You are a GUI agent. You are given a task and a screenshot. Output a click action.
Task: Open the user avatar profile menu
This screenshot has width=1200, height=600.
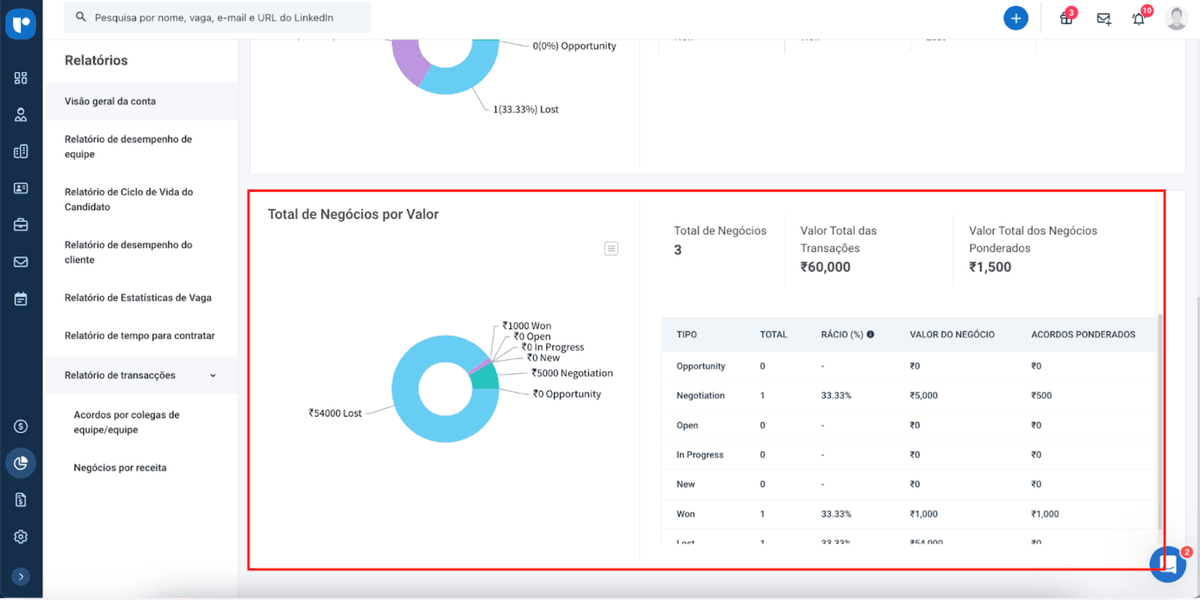click(x=1176, y=18)
